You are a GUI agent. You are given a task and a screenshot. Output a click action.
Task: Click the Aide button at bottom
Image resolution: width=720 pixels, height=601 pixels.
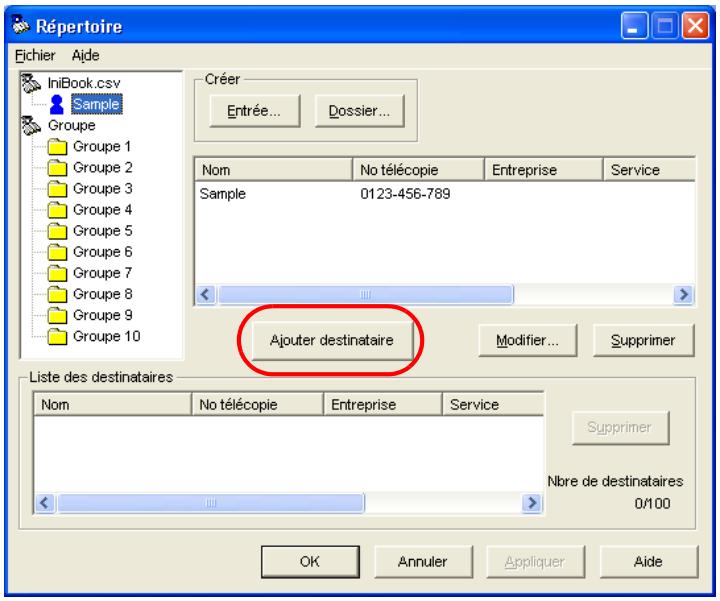coord(648,562)
